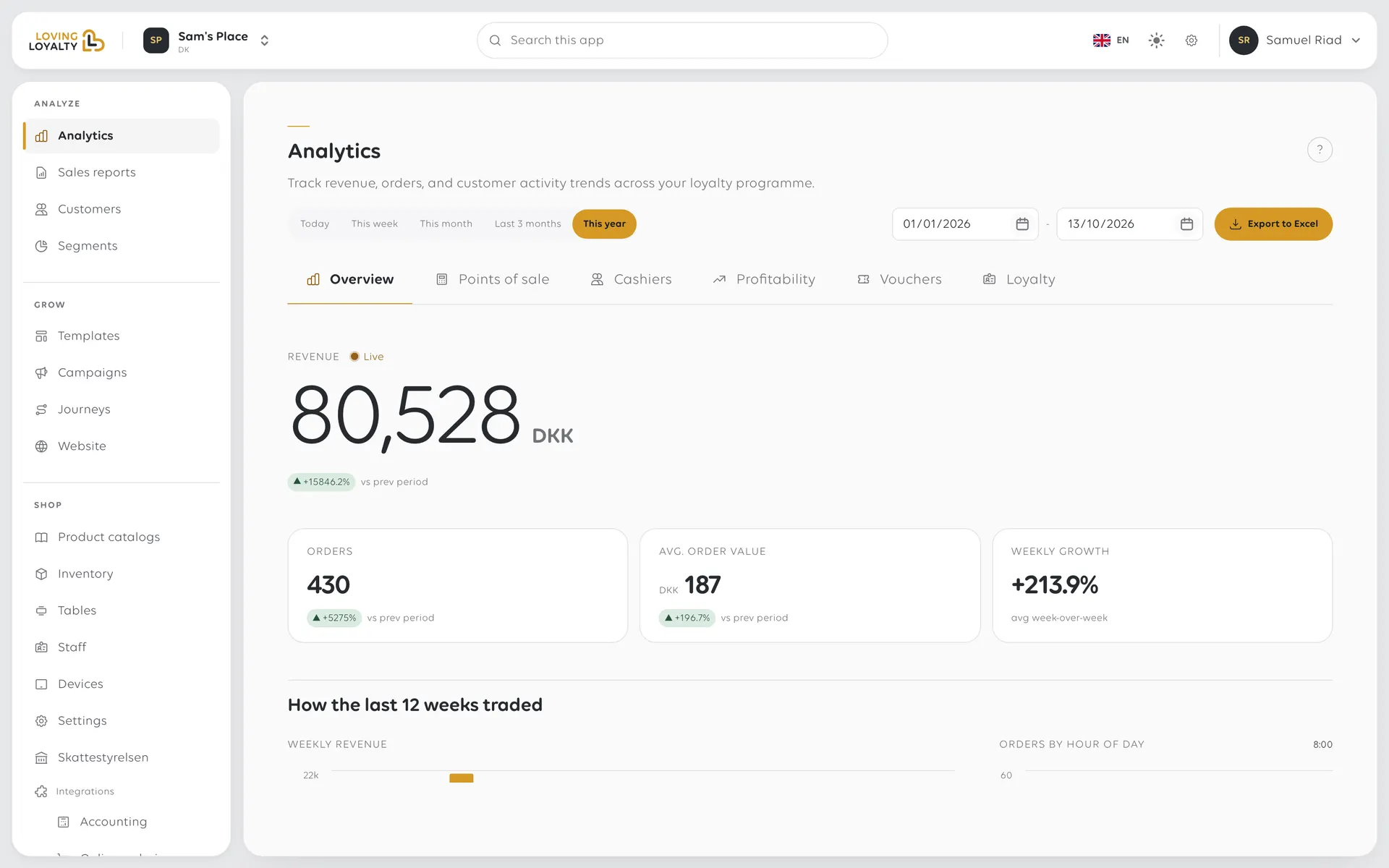
Task: Open Website in sidebar
Action: click(122, 446)
